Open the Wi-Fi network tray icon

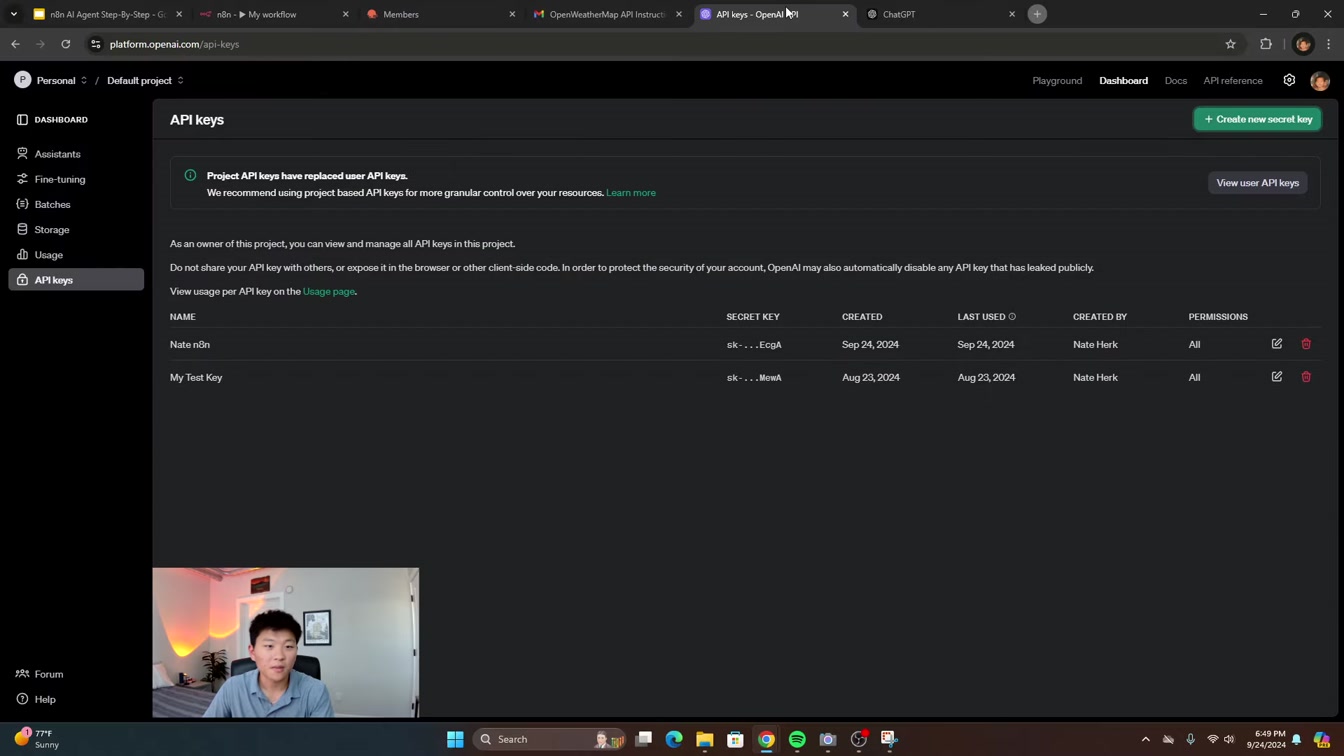pyautogui.click(x=1212, y=739)
